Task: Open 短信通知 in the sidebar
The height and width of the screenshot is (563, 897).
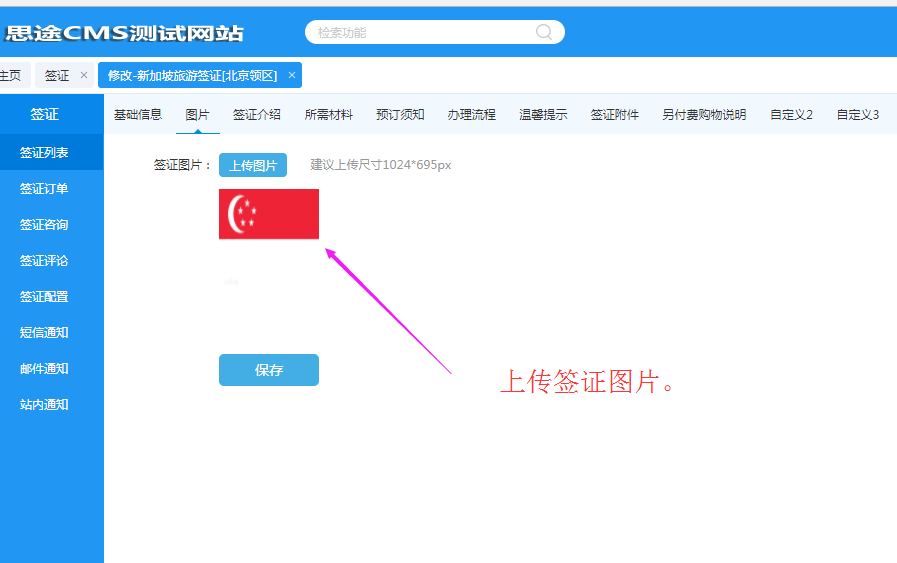Action: [x=44, y=333]
